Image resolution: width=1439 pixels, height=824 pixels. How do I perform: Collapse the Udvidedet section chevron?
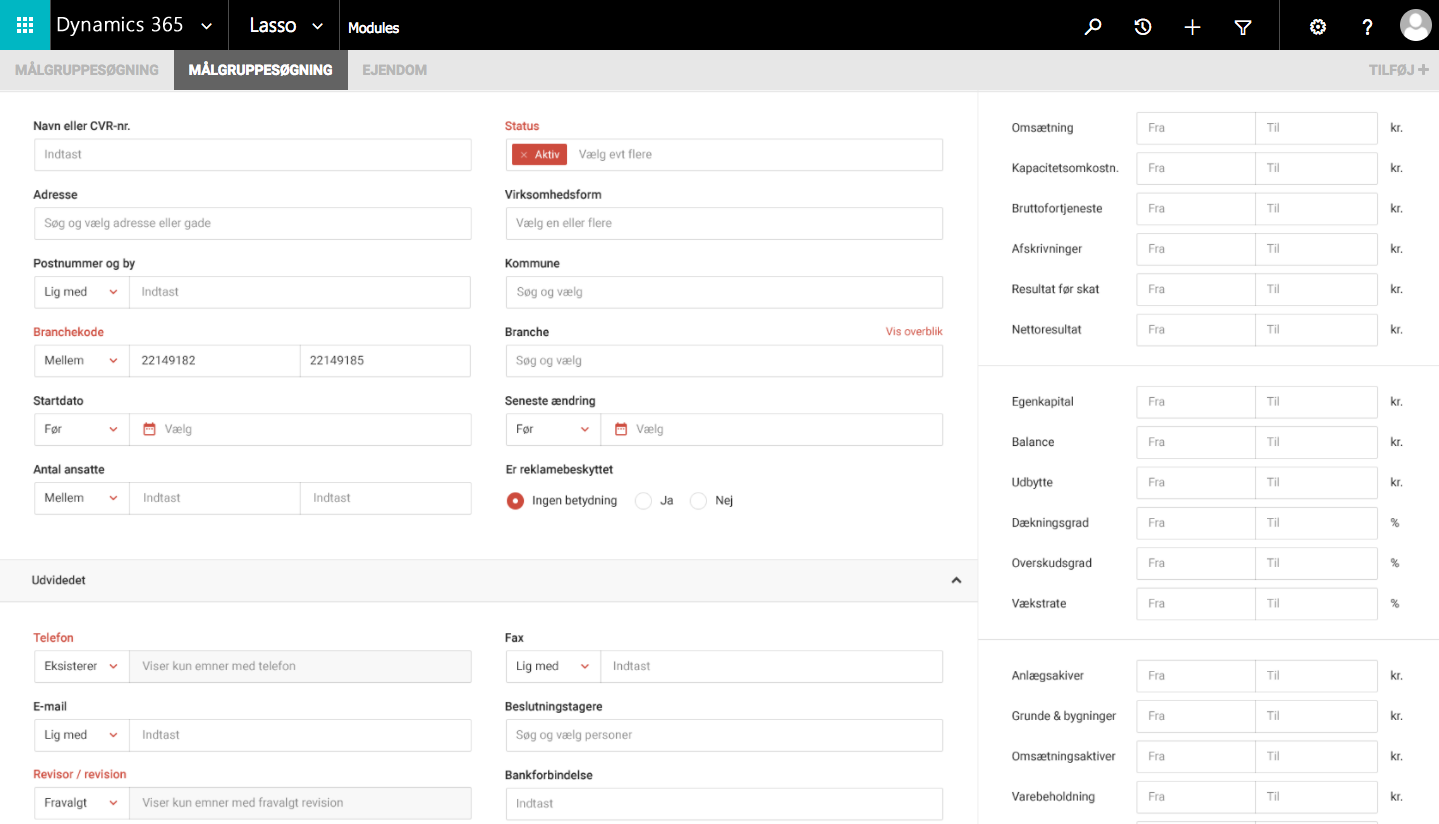point(956,580)
